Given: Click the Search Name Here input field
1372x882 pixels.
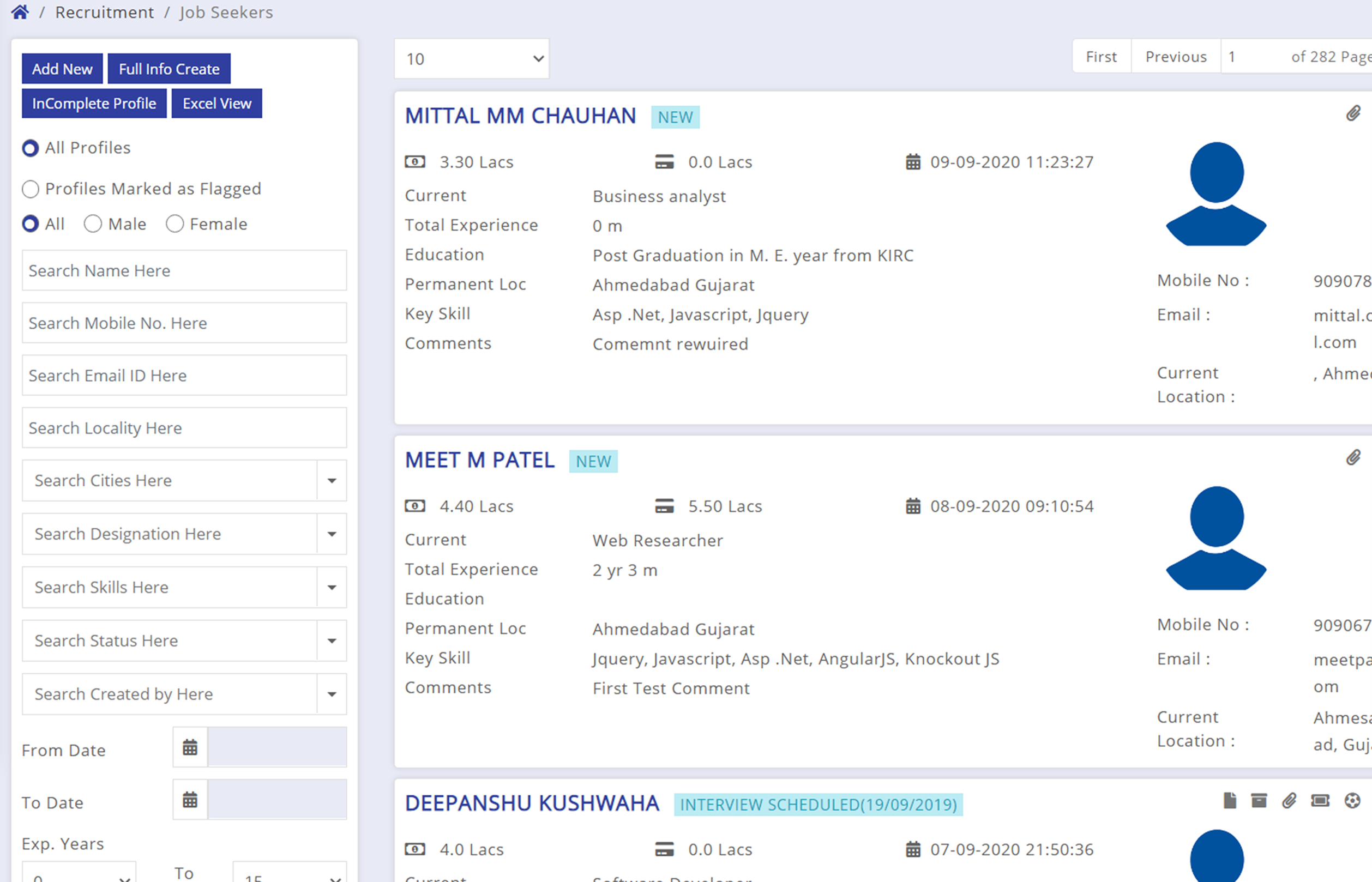Looking at the screenshot, I should click(184, 270).
